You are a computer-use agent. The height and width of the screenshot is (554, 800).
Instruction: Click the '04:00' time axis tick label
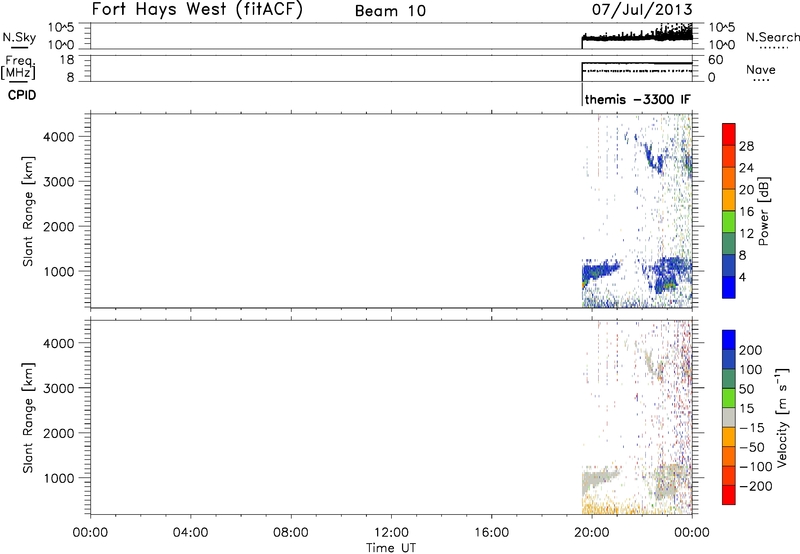pyautogui.click(x=190, y=533)
